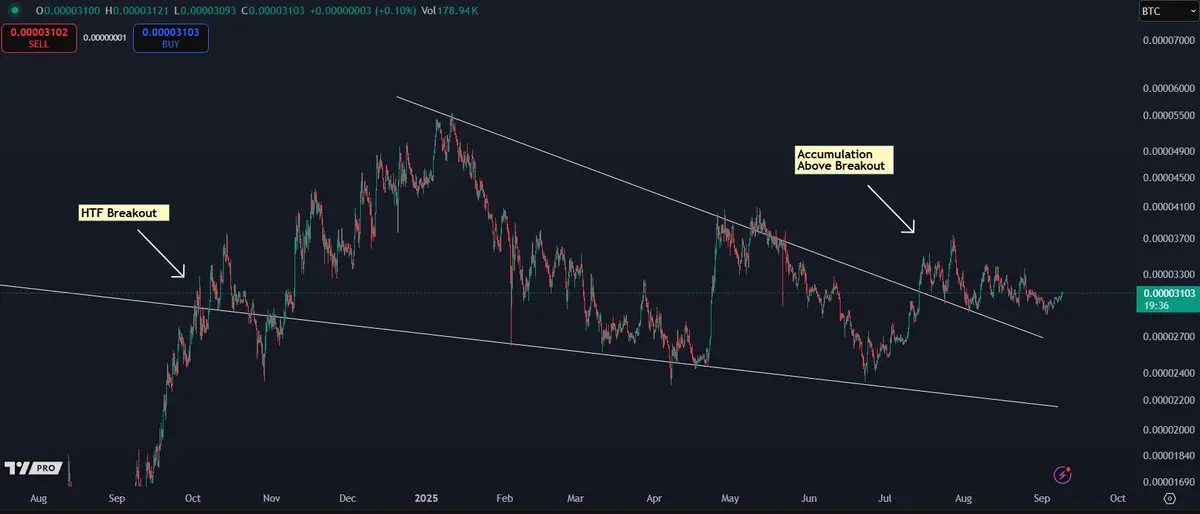Click the 2025 year label on time axis
Image resolution: width=1200 pixels, height=514 pixels.
point(427,497)
